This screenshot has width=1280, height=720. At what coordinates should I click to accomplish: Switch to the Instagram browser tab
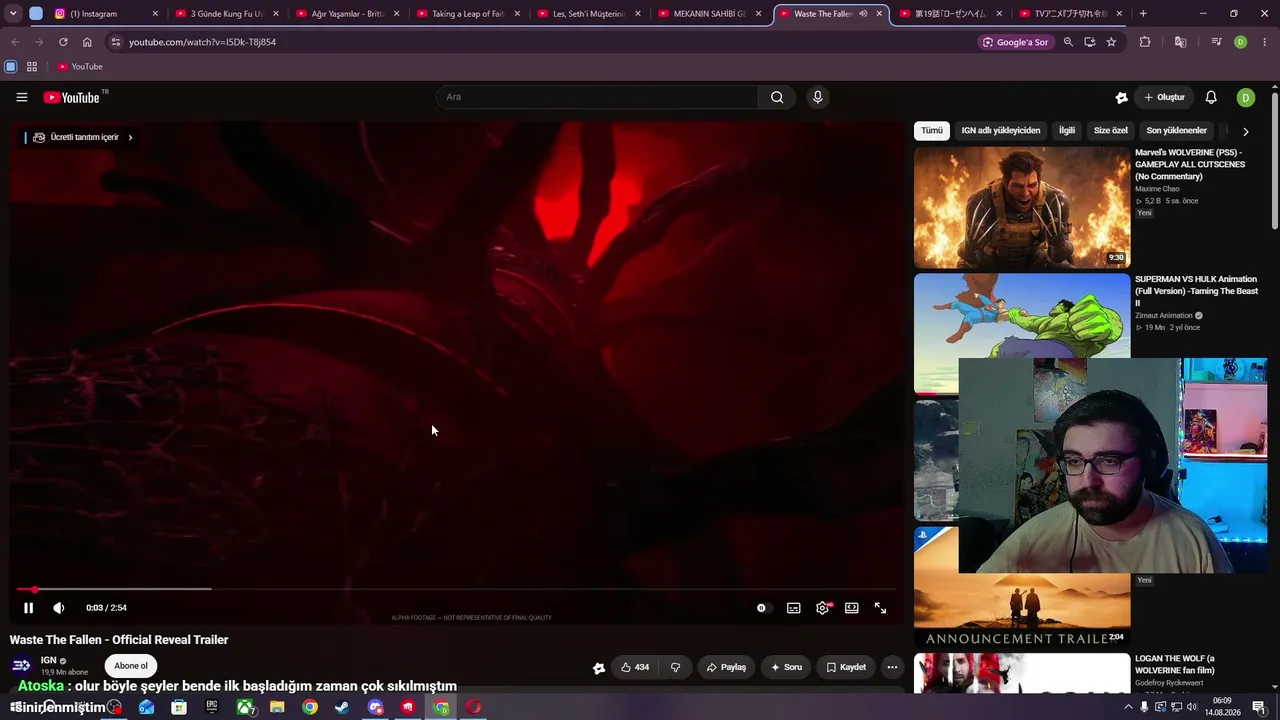coord(108,14)
